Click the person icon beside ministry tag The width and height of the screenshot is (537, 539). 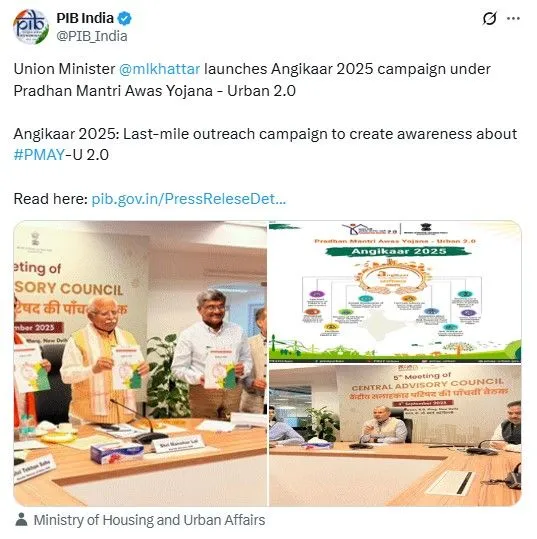point(21,519)
